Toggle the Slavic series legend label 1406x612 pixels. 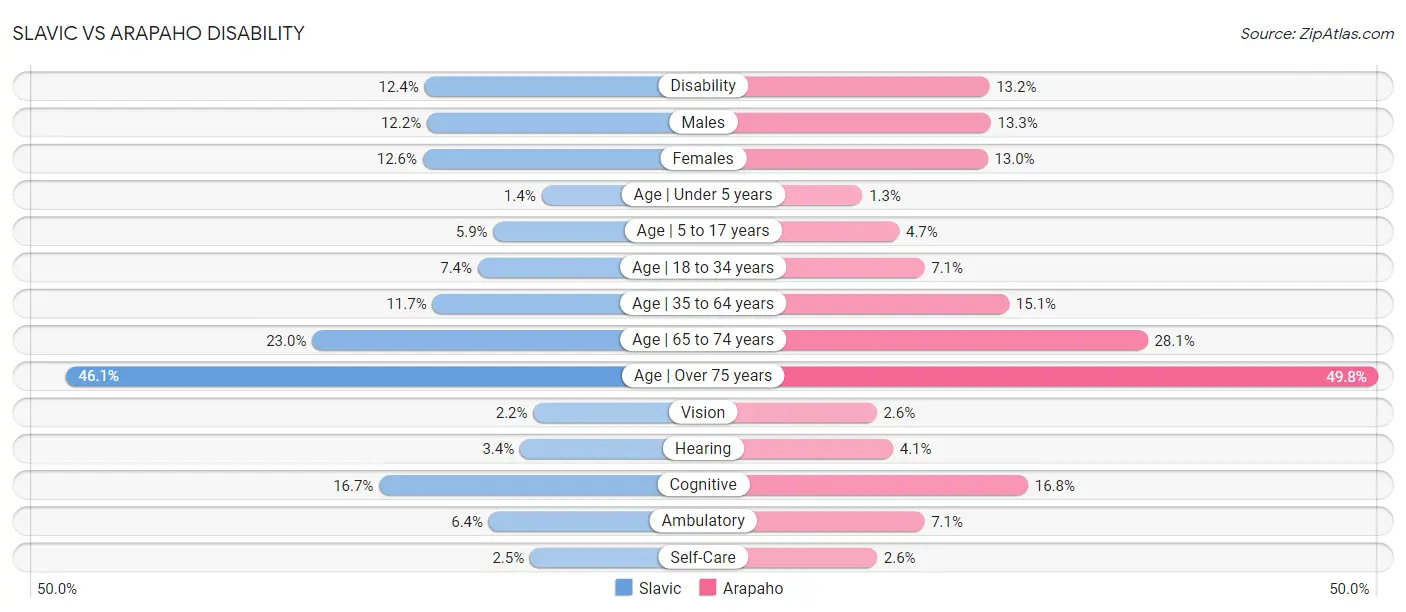pos(660,589)
